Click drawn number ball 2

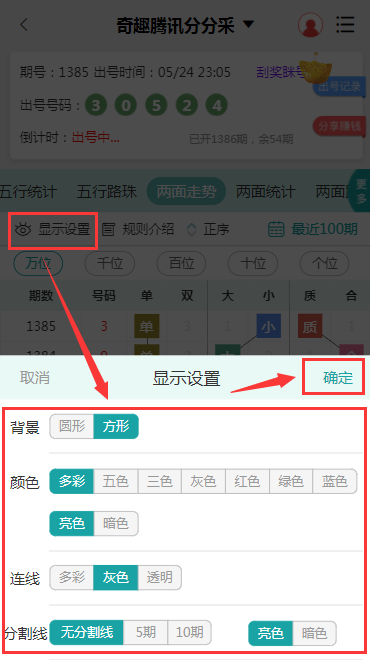pyautogui.click(x=186, y=105)
